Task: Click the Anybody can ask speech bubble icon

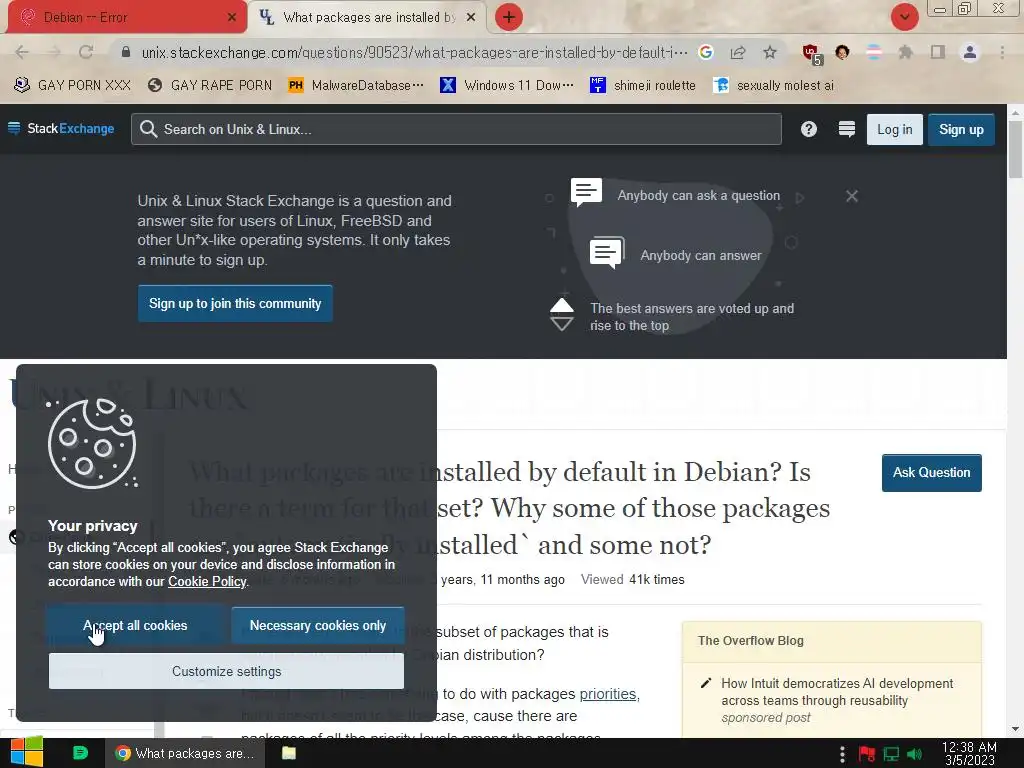Action: point(586,193)
